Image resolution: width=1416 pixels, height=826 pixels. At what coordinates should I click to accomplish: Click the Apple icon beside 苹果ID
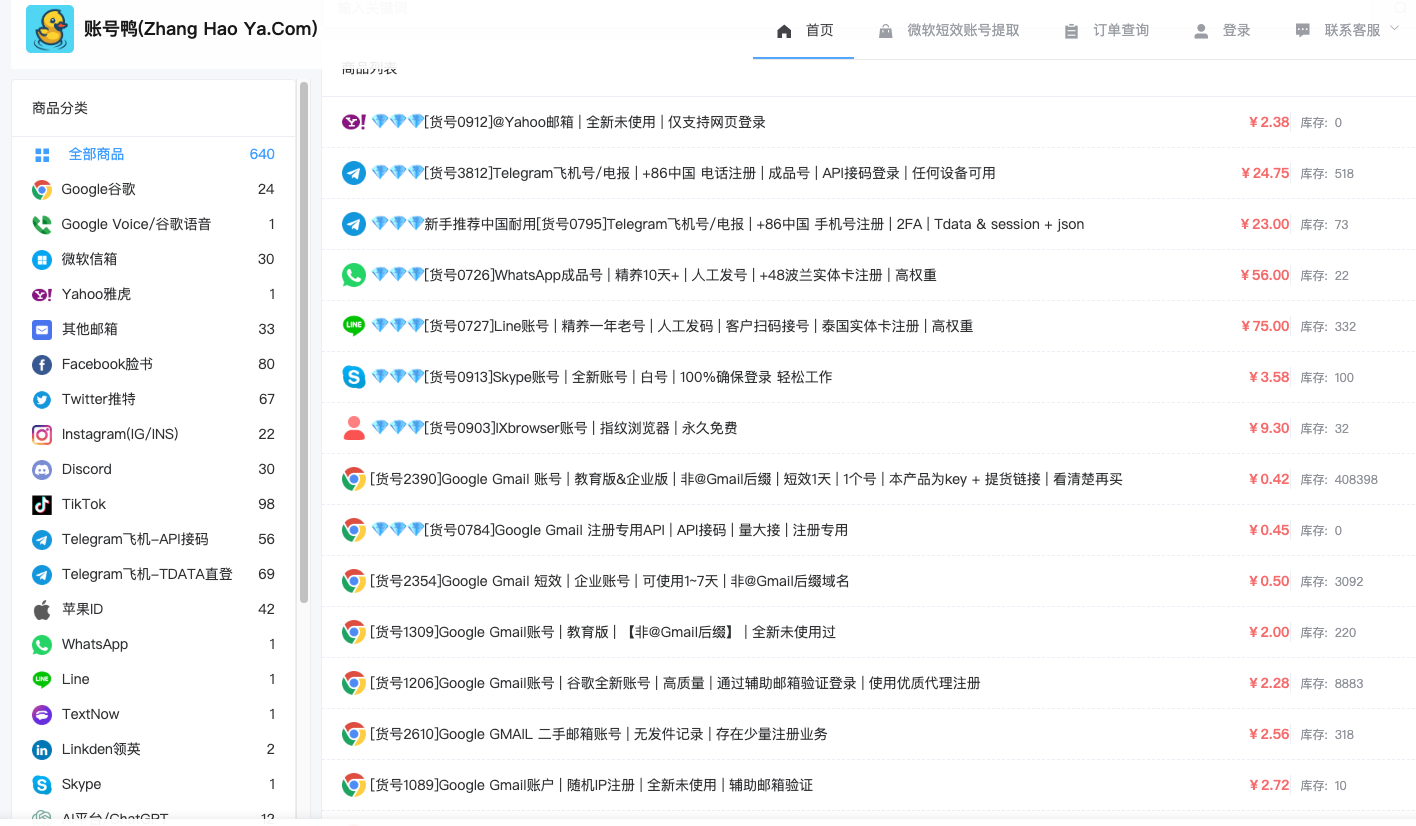coord(42,609)
